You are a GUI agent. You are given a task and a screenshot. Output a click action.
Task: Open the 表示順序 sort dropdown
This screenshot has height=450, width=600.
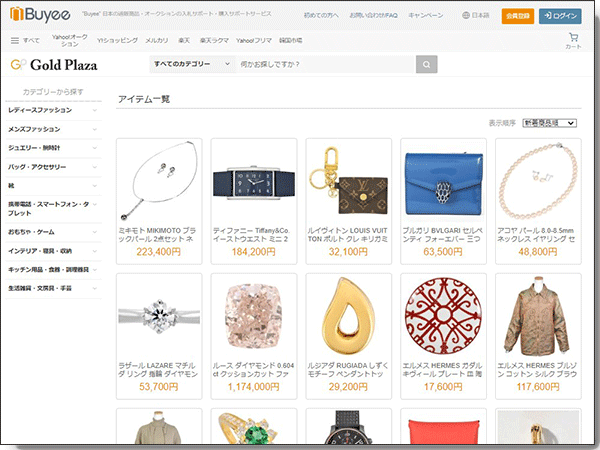point(549,123)
